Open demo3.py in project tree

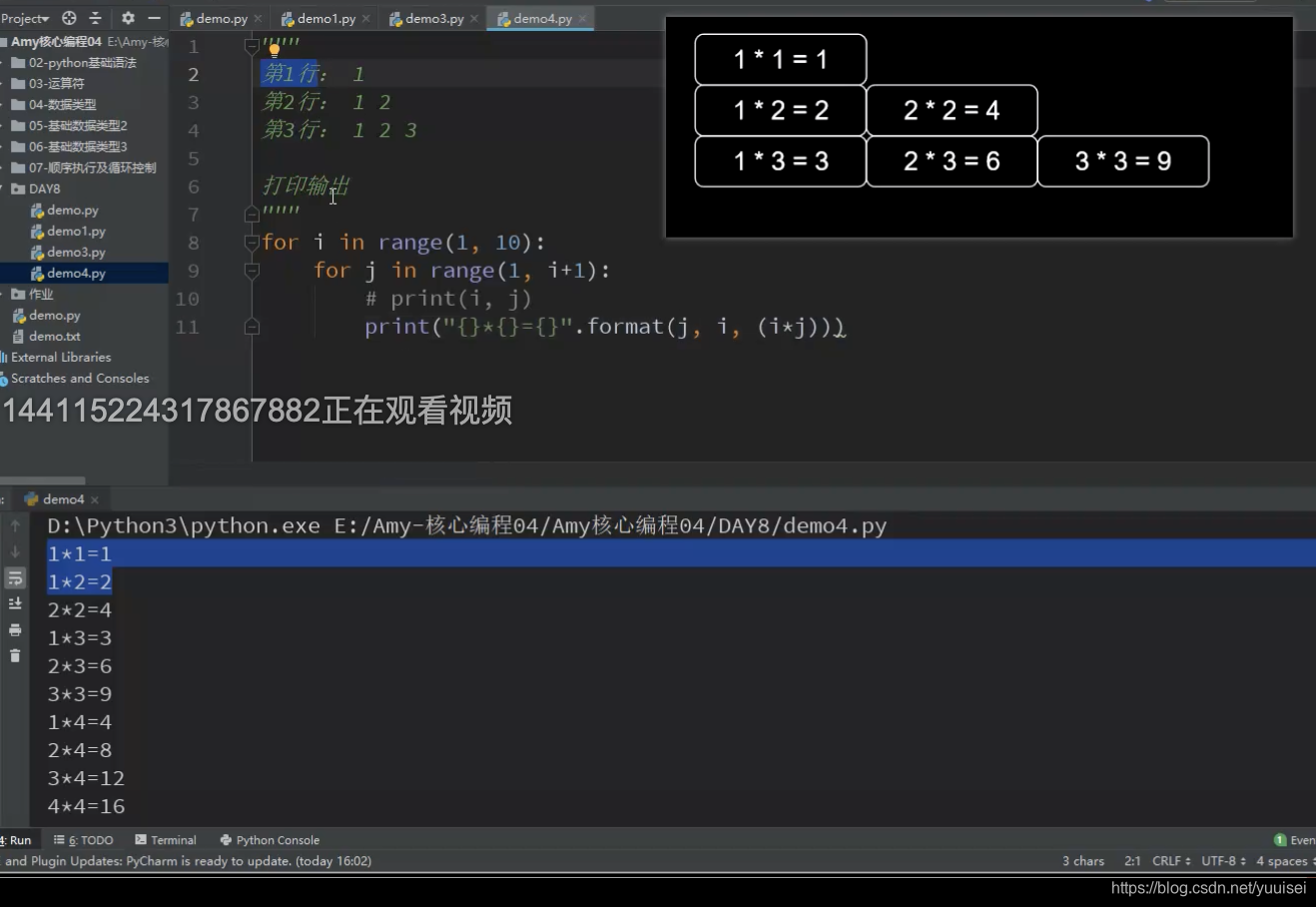69,253
